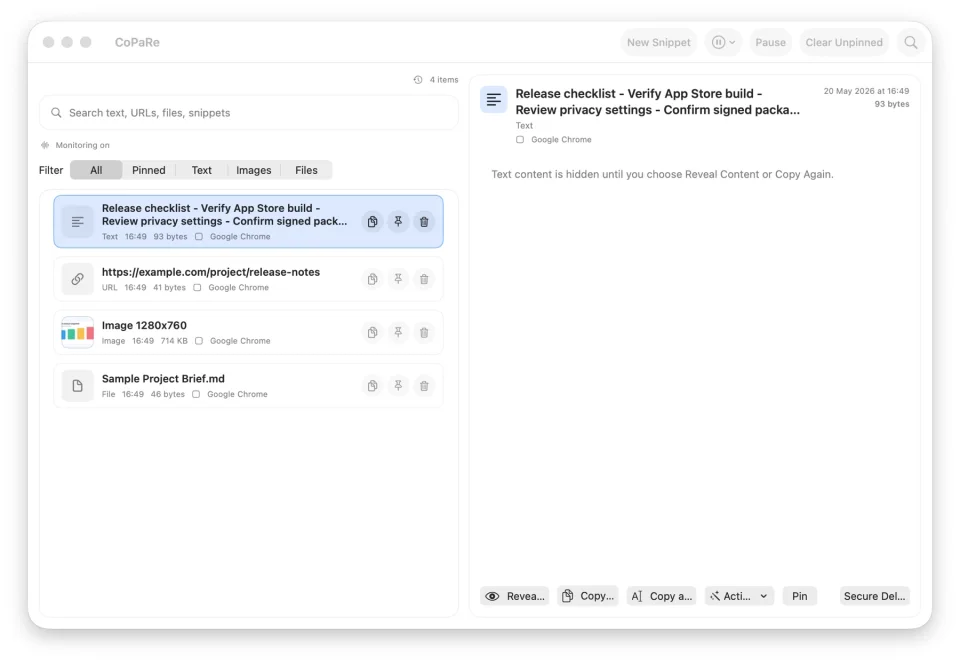Reveal hidden text content with eye button
Viewport: 960px width, 663px height.
[x=514, y=596]
